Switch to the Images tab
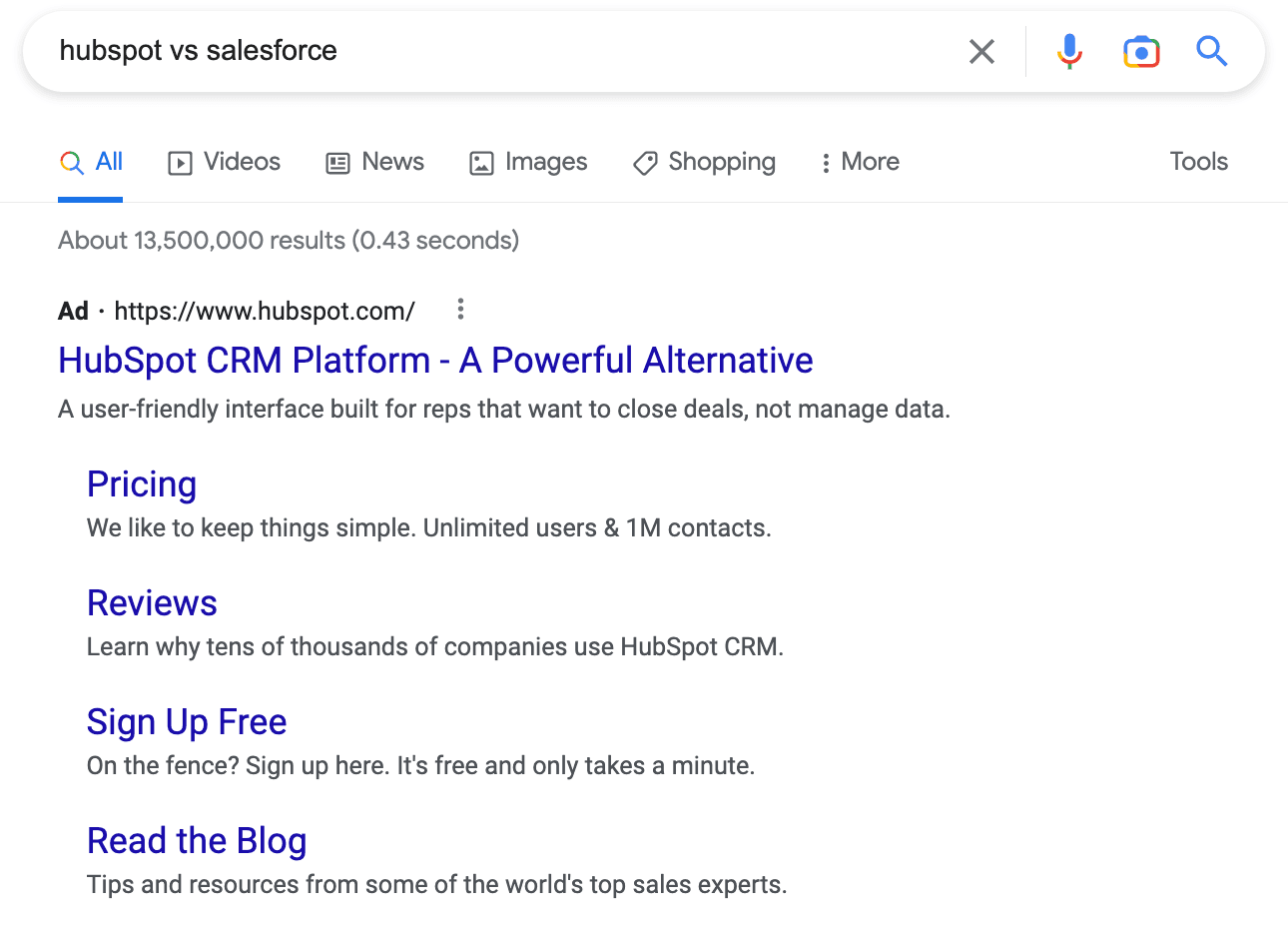This screenshot has height=931, width=1288. coord(529,162)
